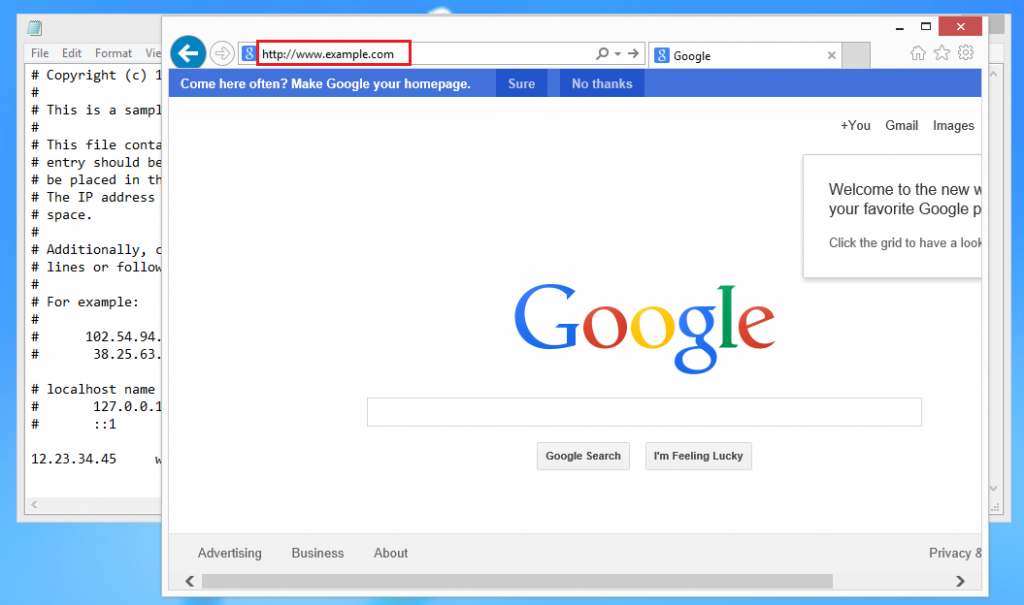This screenshot has width=1024, height=605.
Task: Switch to the Google browser tab
Action: (x=699, y=55)
